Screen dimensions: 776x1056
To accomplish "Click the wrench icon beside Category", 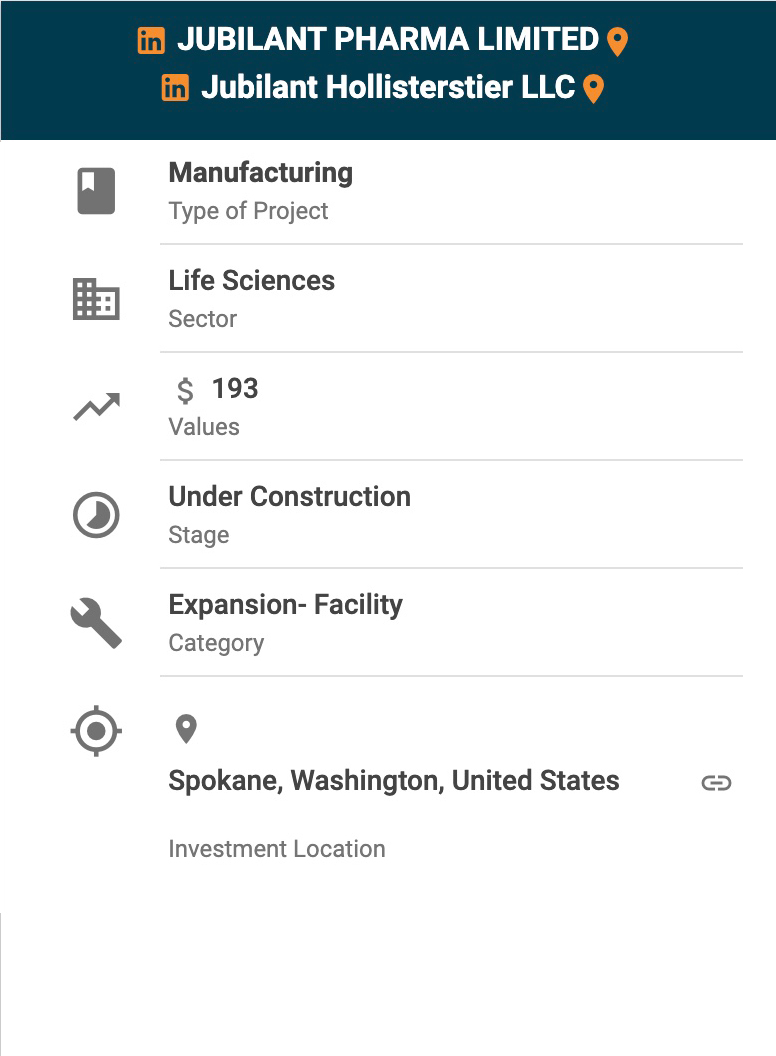I will point(96,623).
